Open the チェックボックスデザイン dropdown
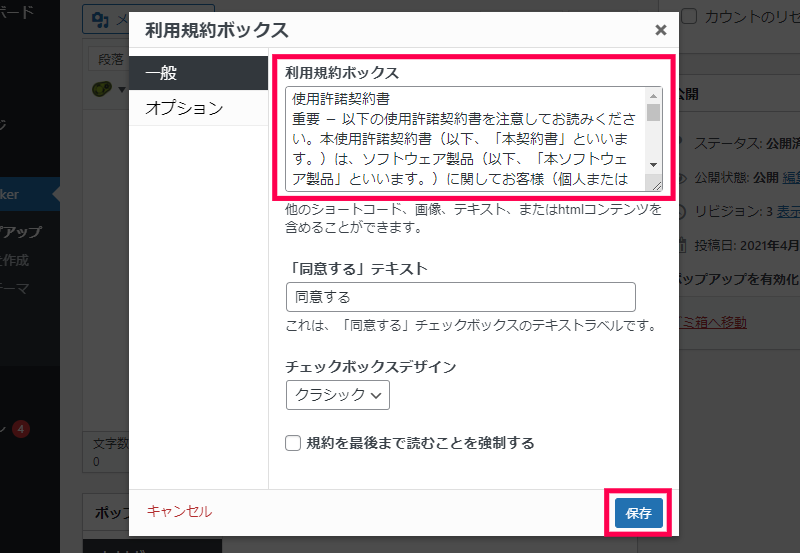 (338, 395)
